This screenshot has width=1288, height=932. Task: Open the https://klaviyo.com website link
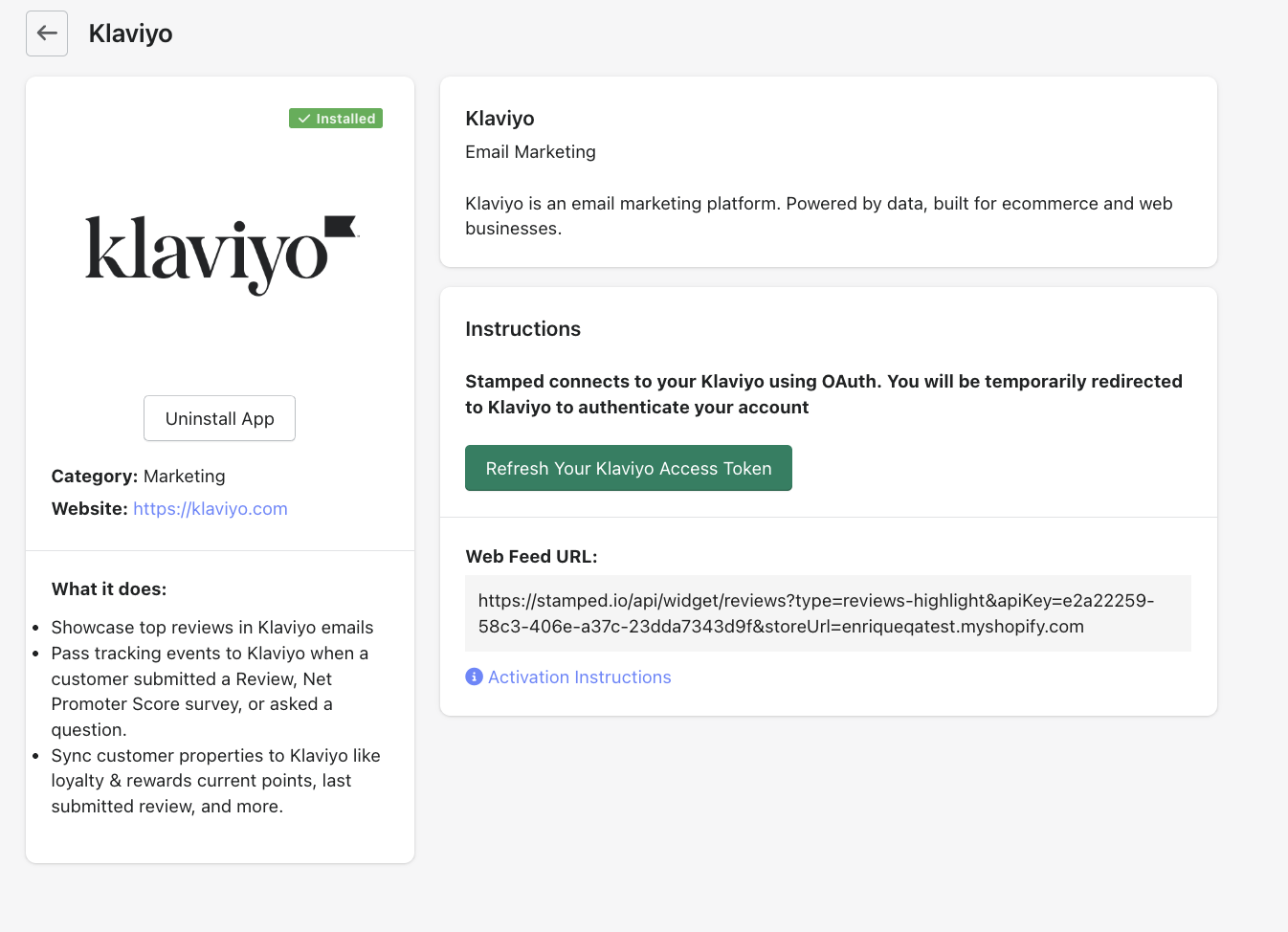coord(211,509)
